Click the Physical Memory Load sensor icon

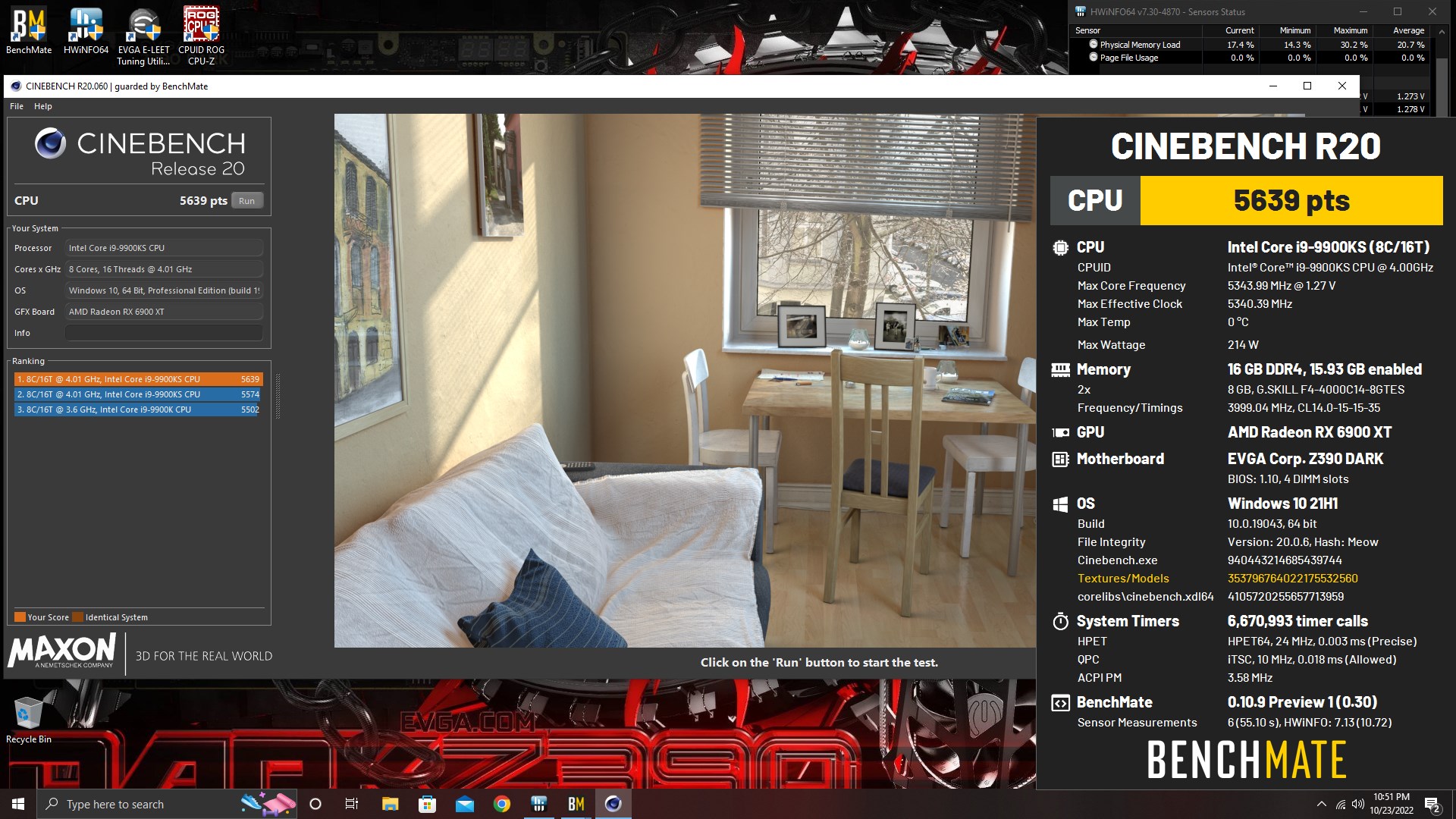pos(1094,44)
